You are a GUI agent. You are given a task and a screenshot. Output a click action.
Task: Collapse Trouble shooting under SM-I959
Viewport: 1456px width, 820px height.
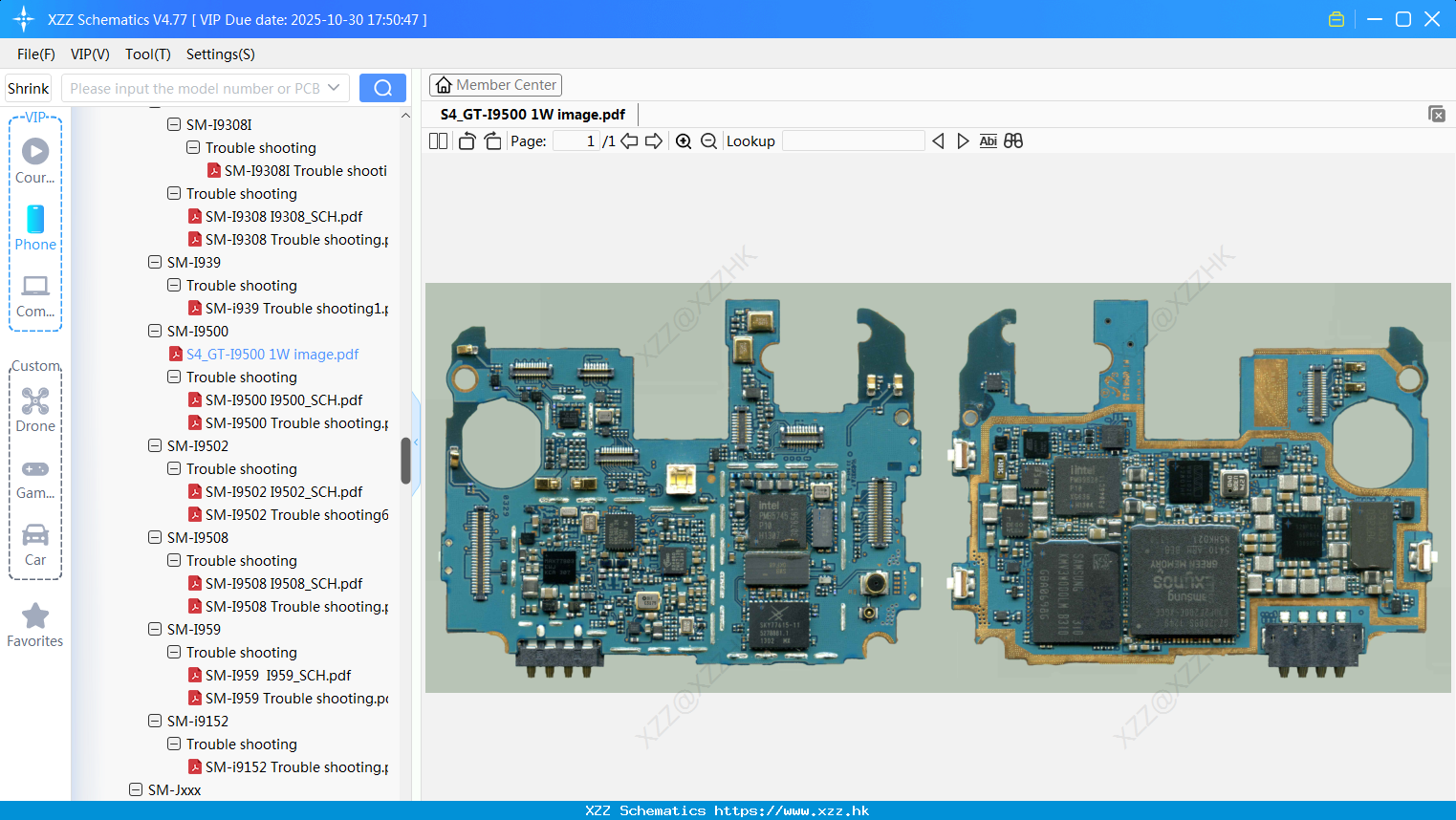(x=174, y=652)
